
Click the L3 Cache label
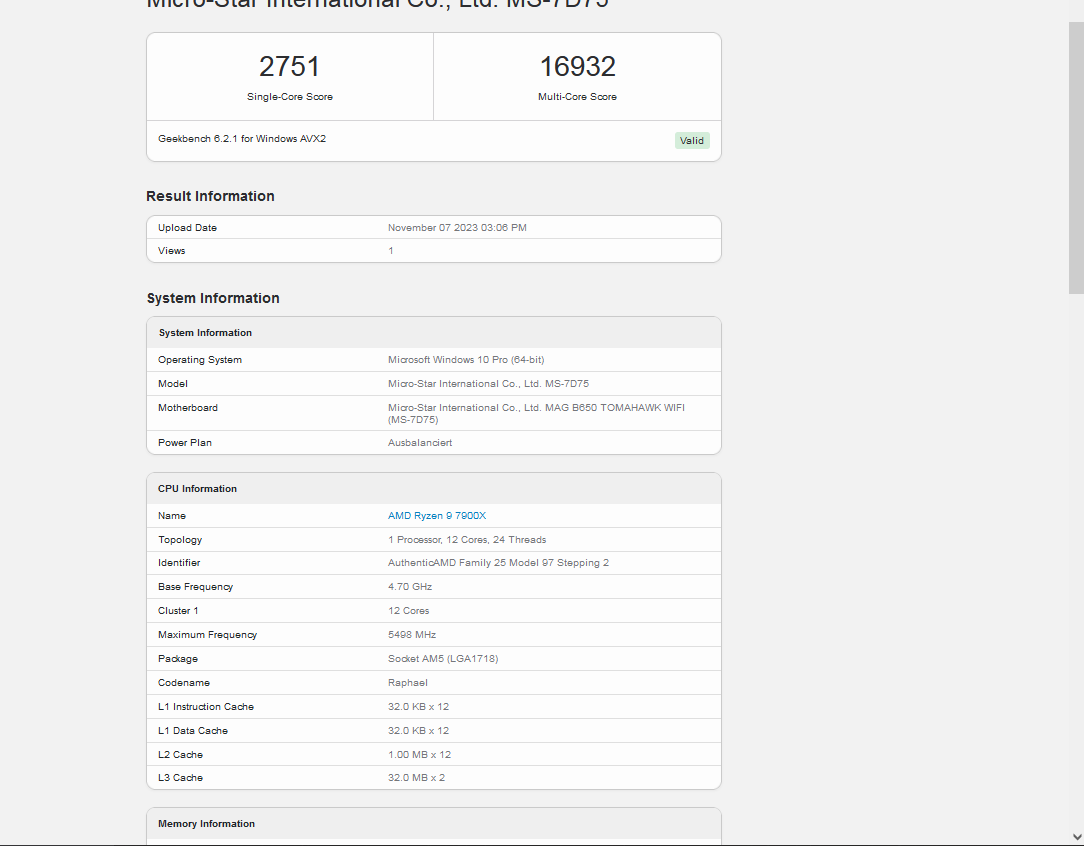(180, 778)
